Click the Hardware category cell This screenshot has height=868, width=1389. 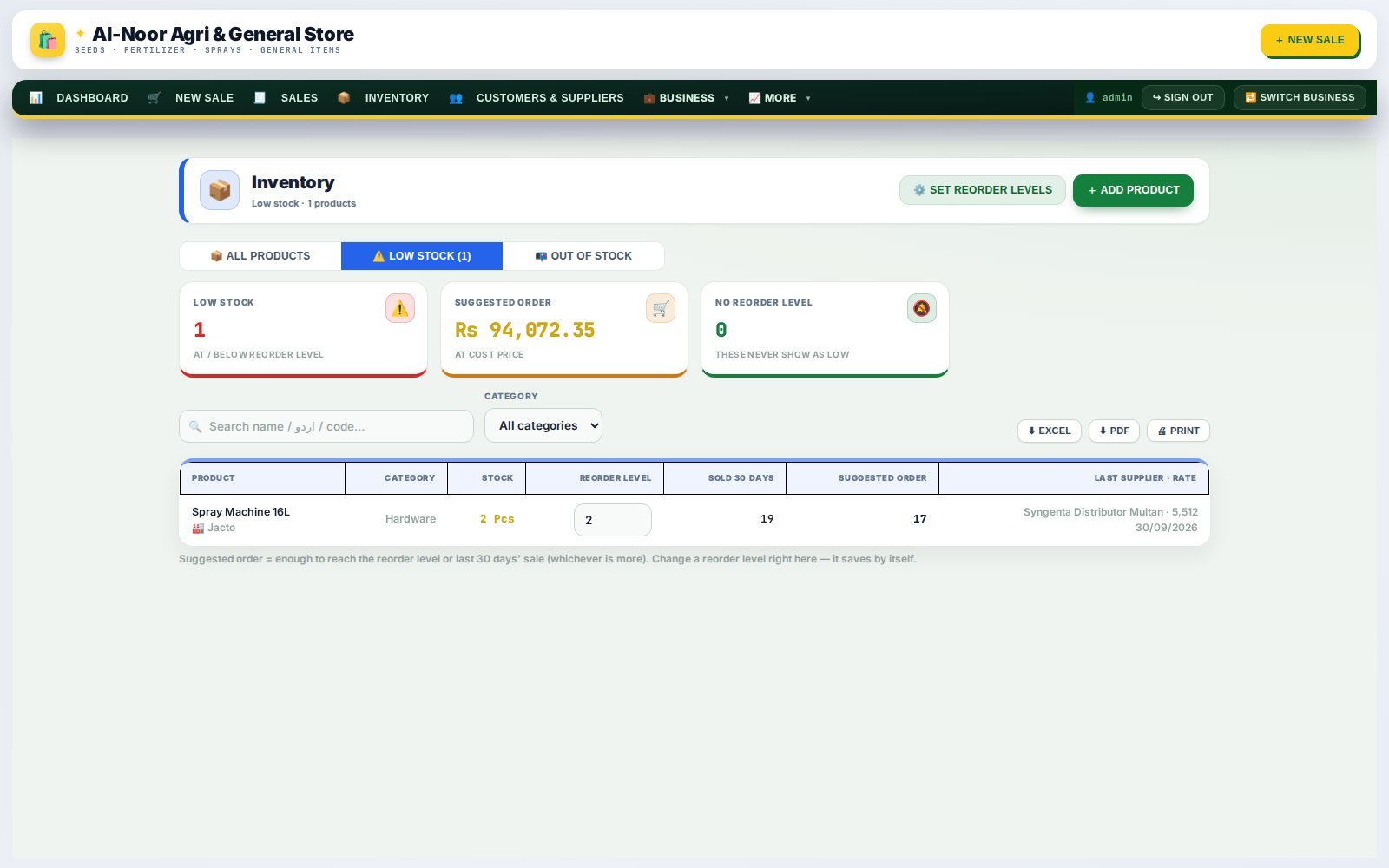click(411, 519)
